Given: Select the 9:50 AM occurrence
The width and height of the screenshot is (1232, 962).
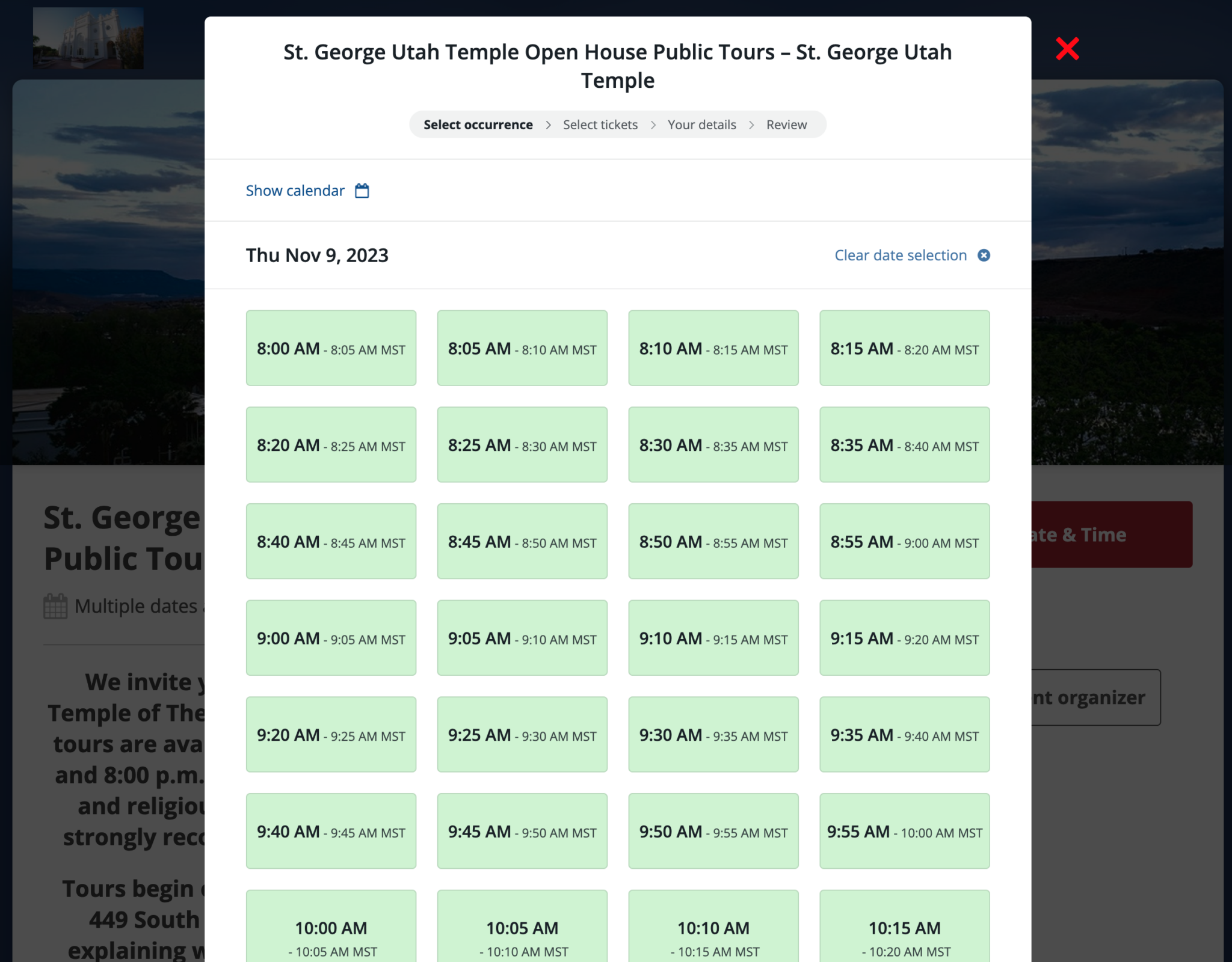Looking at the screenshot, I should point(713,831).
